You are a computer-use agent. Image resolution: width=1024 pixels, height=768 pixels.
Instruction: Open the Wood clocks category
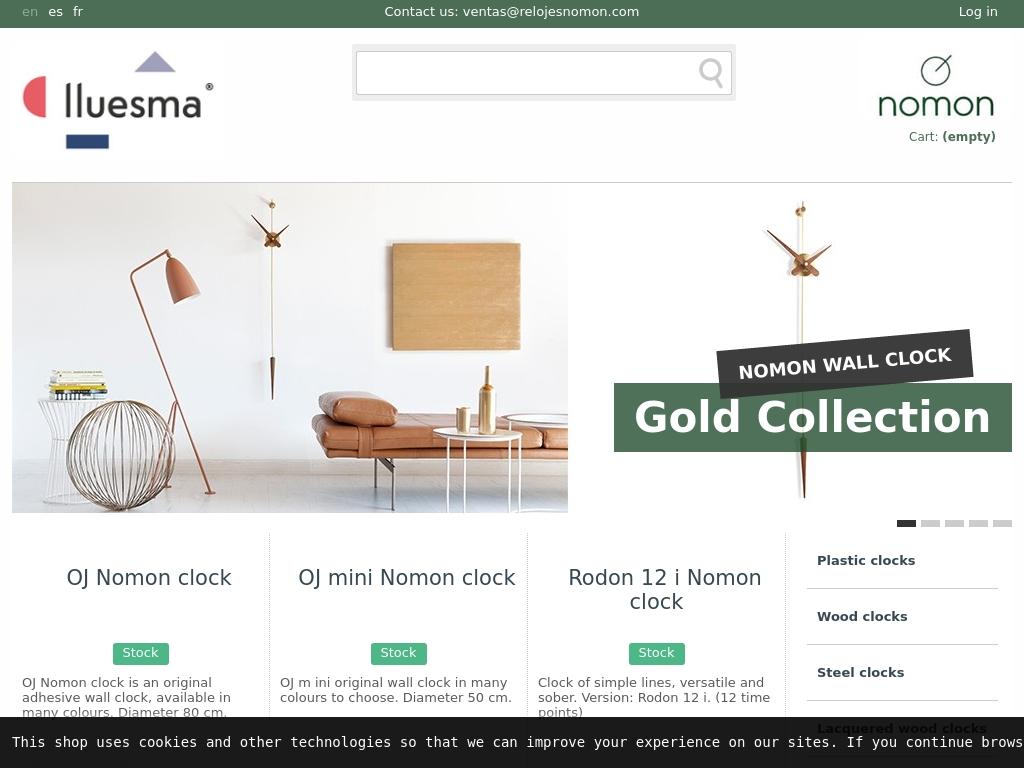click(x=862, y=616)
